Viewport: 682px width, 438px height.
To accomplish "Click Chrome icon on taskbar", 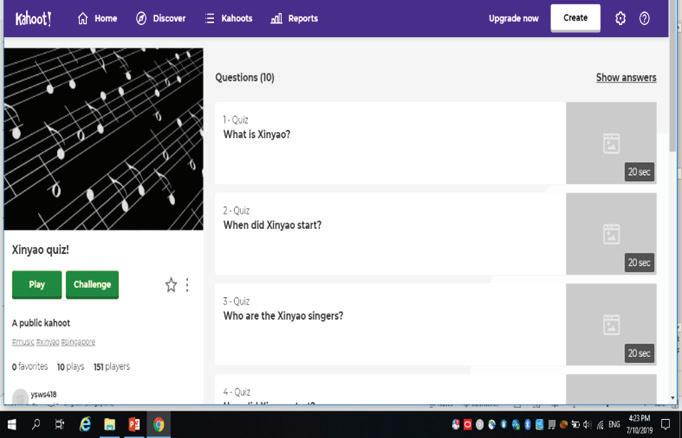I will click(x=159, y=424).
